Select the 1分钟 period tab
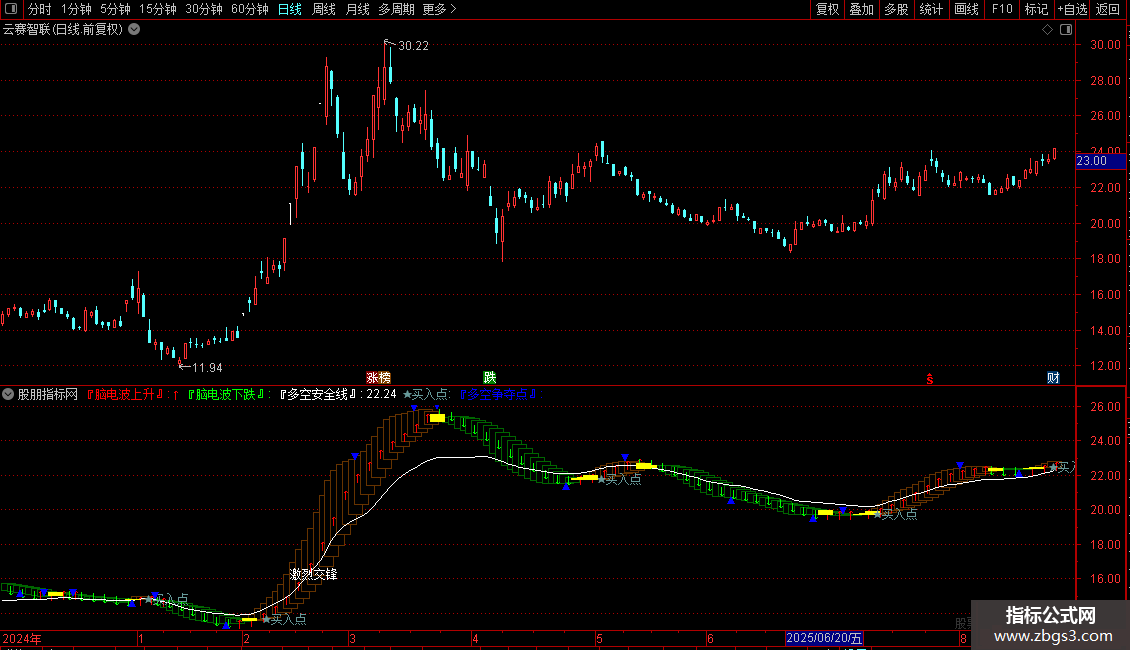The height and width of the screenshot is (650, 1130). 76,9
